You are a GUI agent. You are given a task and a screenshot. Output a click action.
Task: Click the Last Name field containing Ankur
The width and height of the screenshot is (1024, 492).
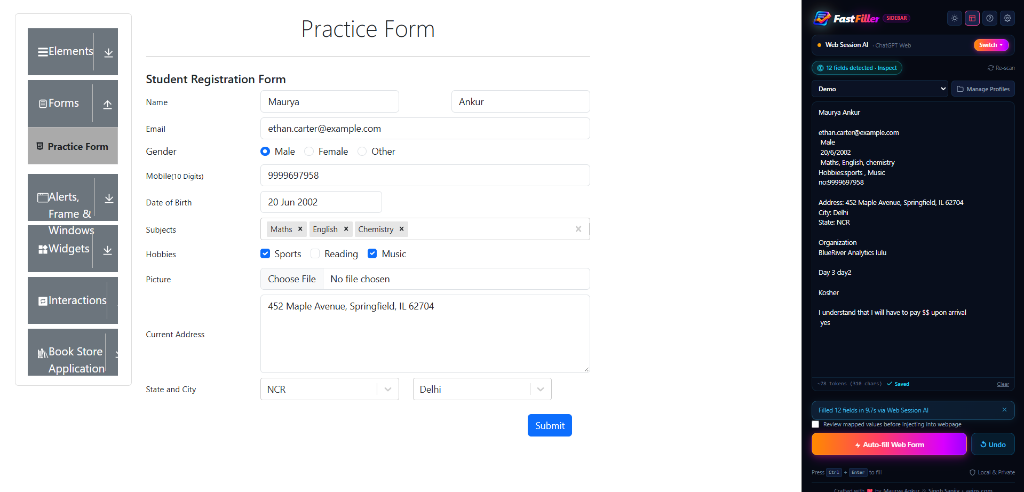[520, 102]
